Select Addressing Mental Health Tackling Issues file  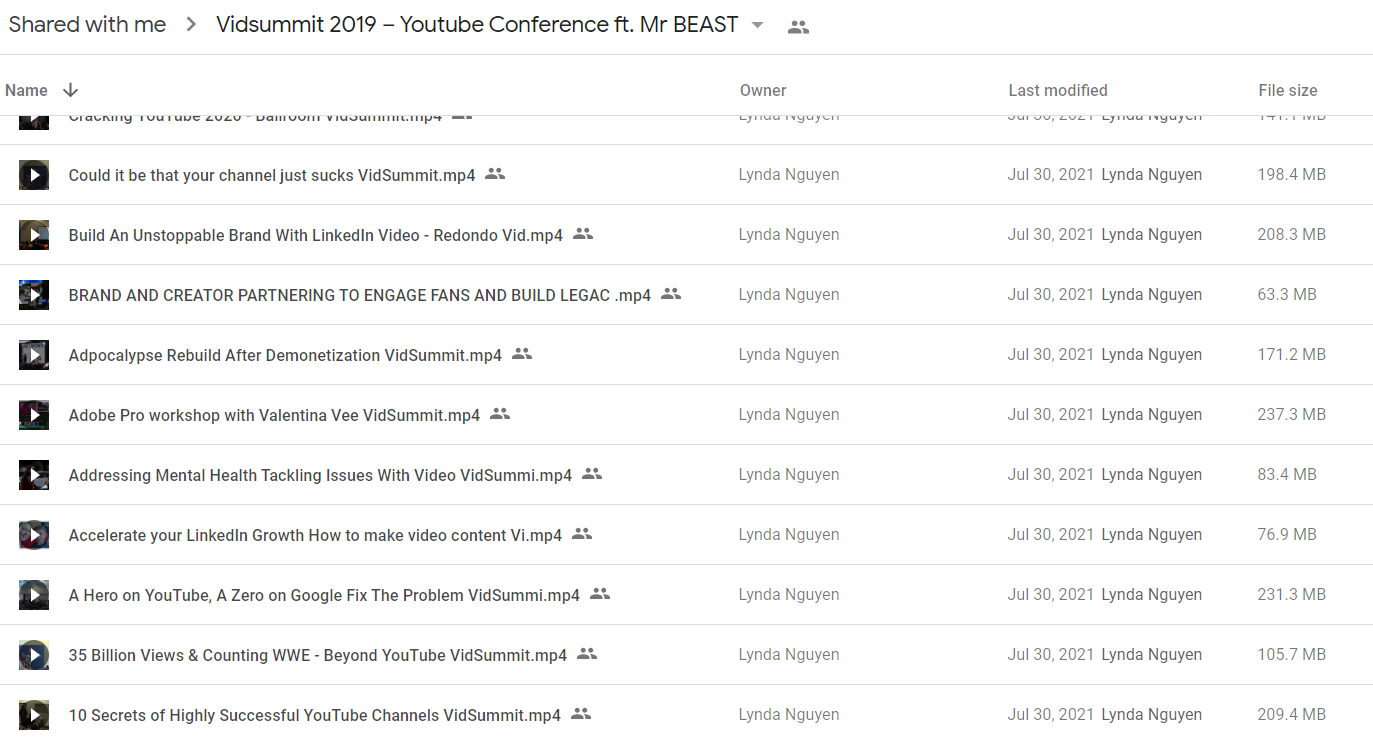click(320, 475)
